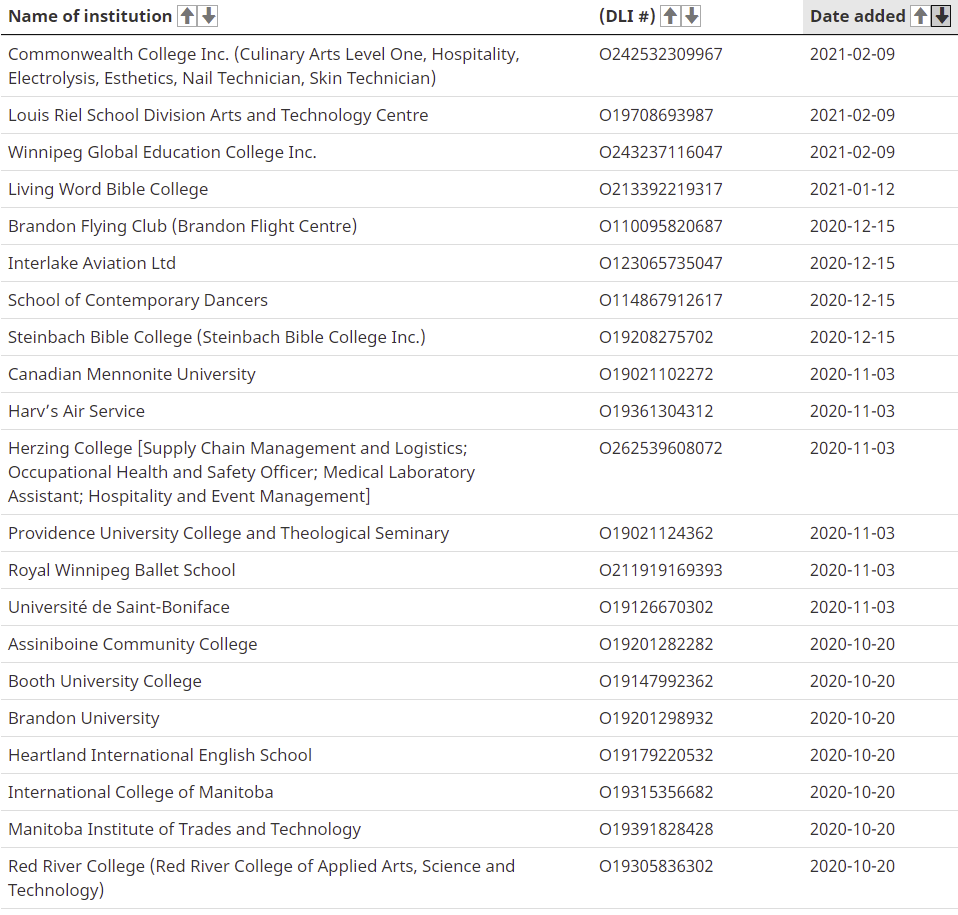
Task: Select Manitoba Institute of Trades and Technology
Action: pyautogui.click(x=185, y=829)
